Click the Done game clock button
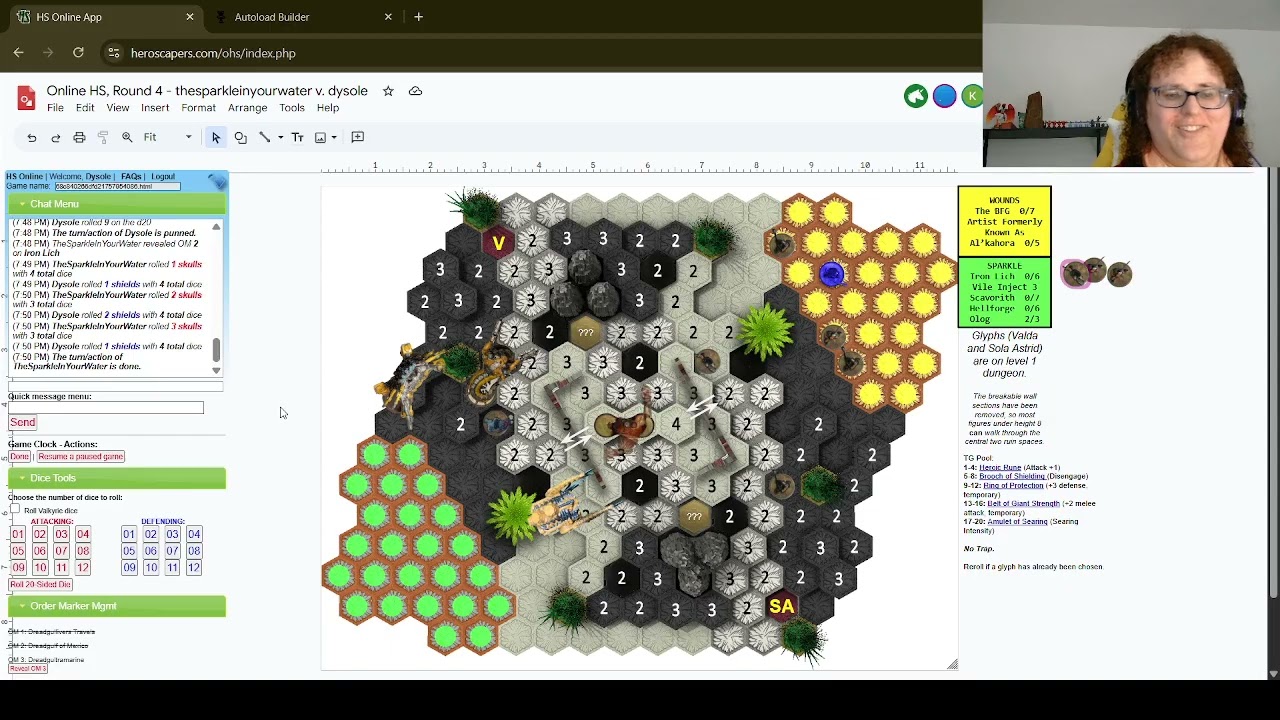The height and width of the screenshot is (720, 1280). click(19, 457)
